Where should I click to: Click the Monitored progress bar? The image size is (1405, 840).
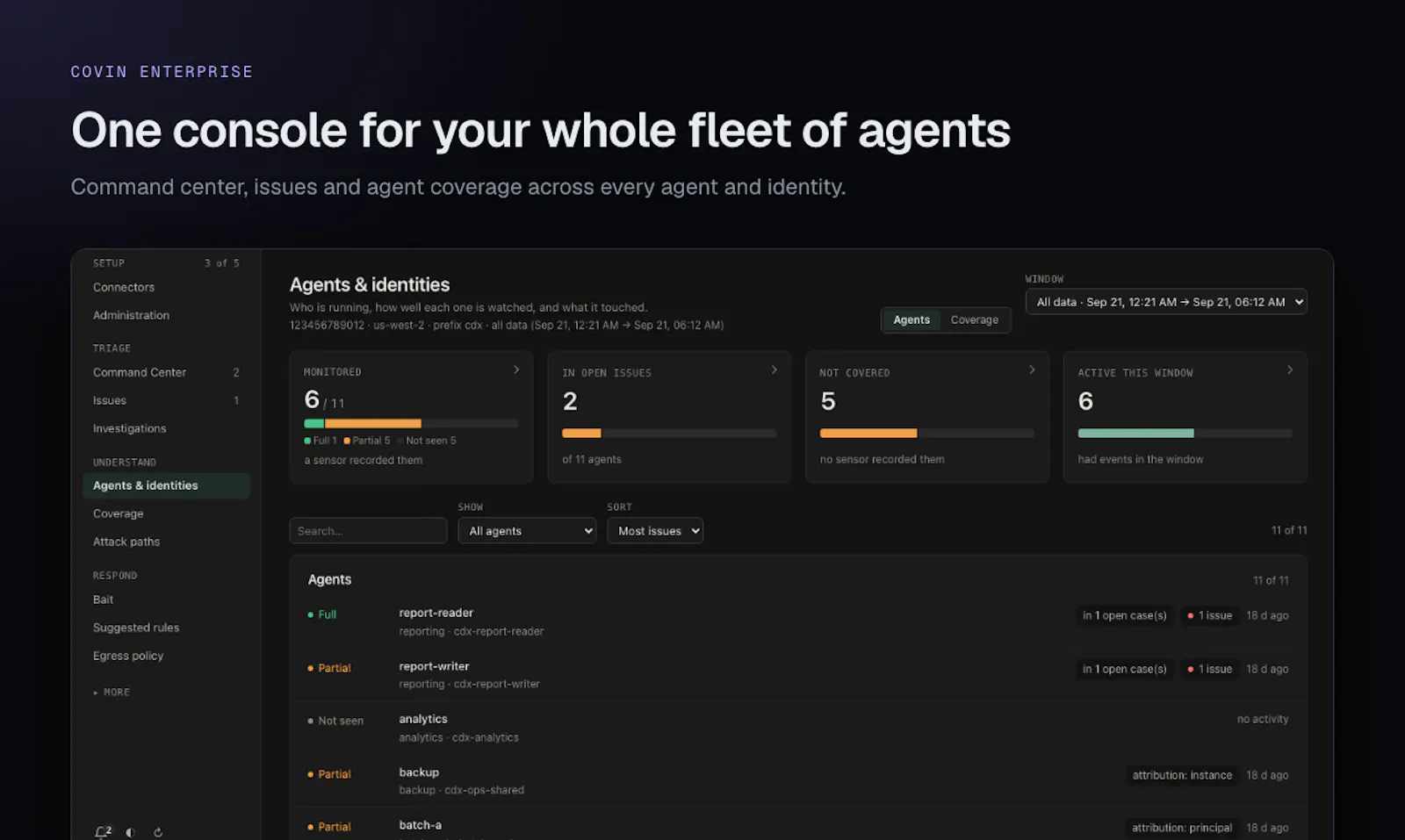point(411,423)
